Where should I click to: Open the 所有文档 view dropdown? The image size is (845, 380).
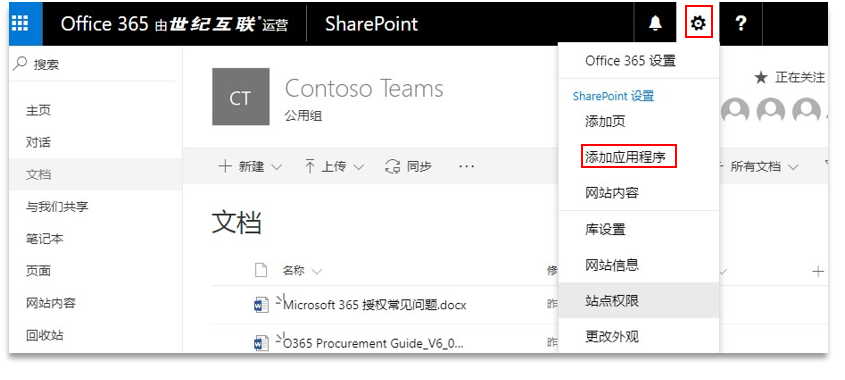click(764, 167)
